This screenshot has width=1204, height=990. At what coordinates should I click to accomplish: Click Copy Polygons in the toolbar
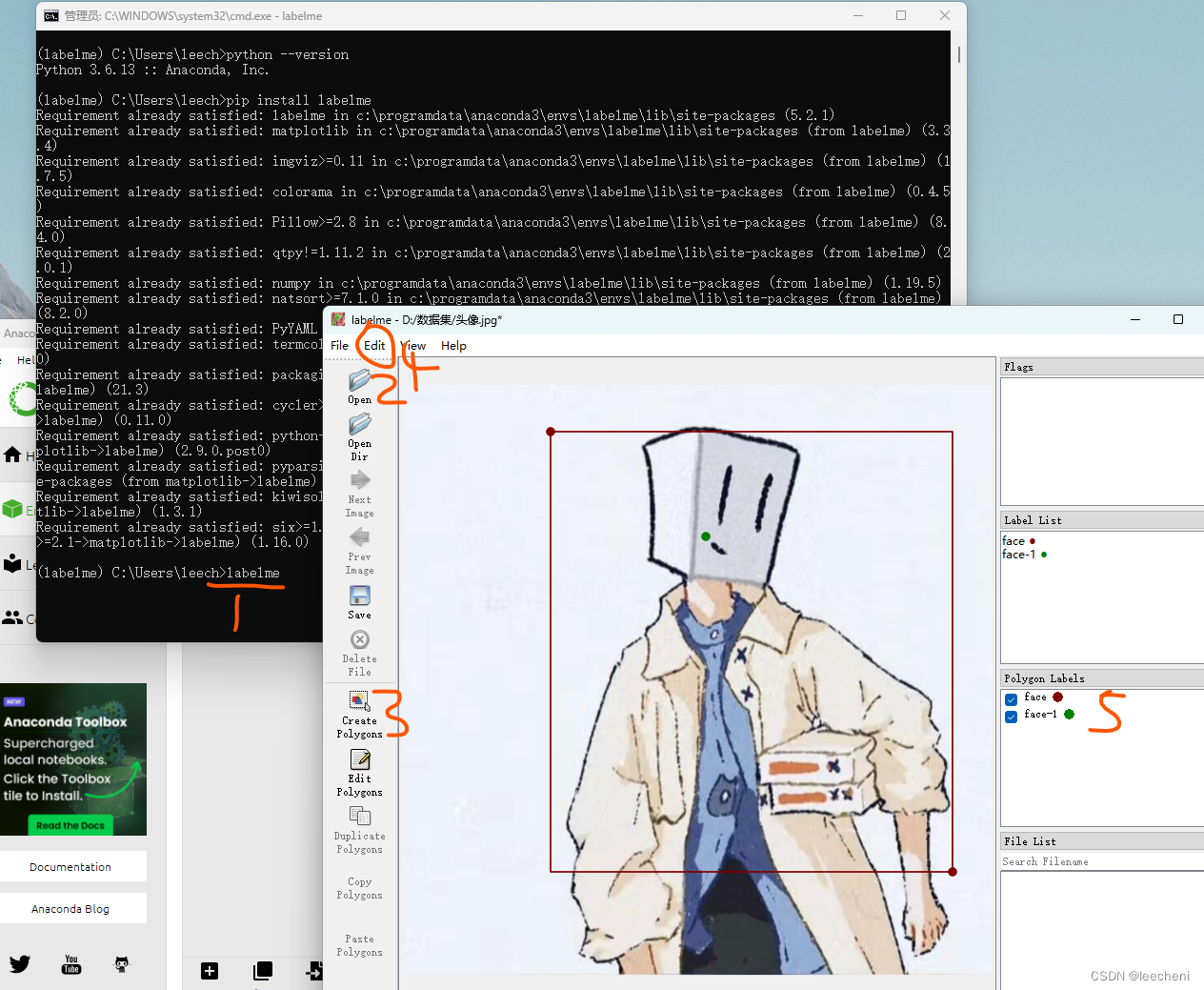pos(359,888)
